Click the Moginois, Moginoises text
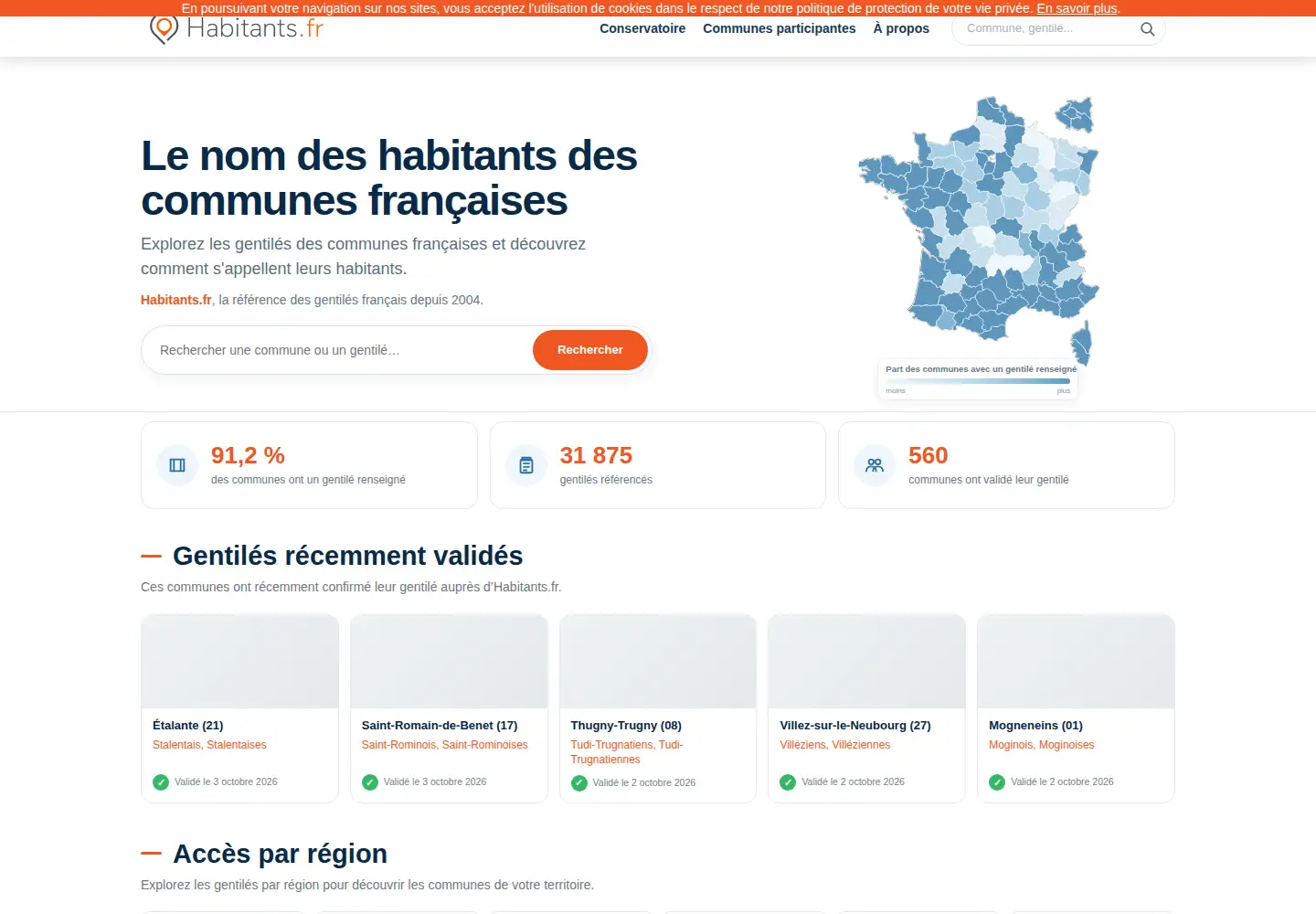Image resolution: width=1316 pixels, height=914 pixels. click(1041, 745)
